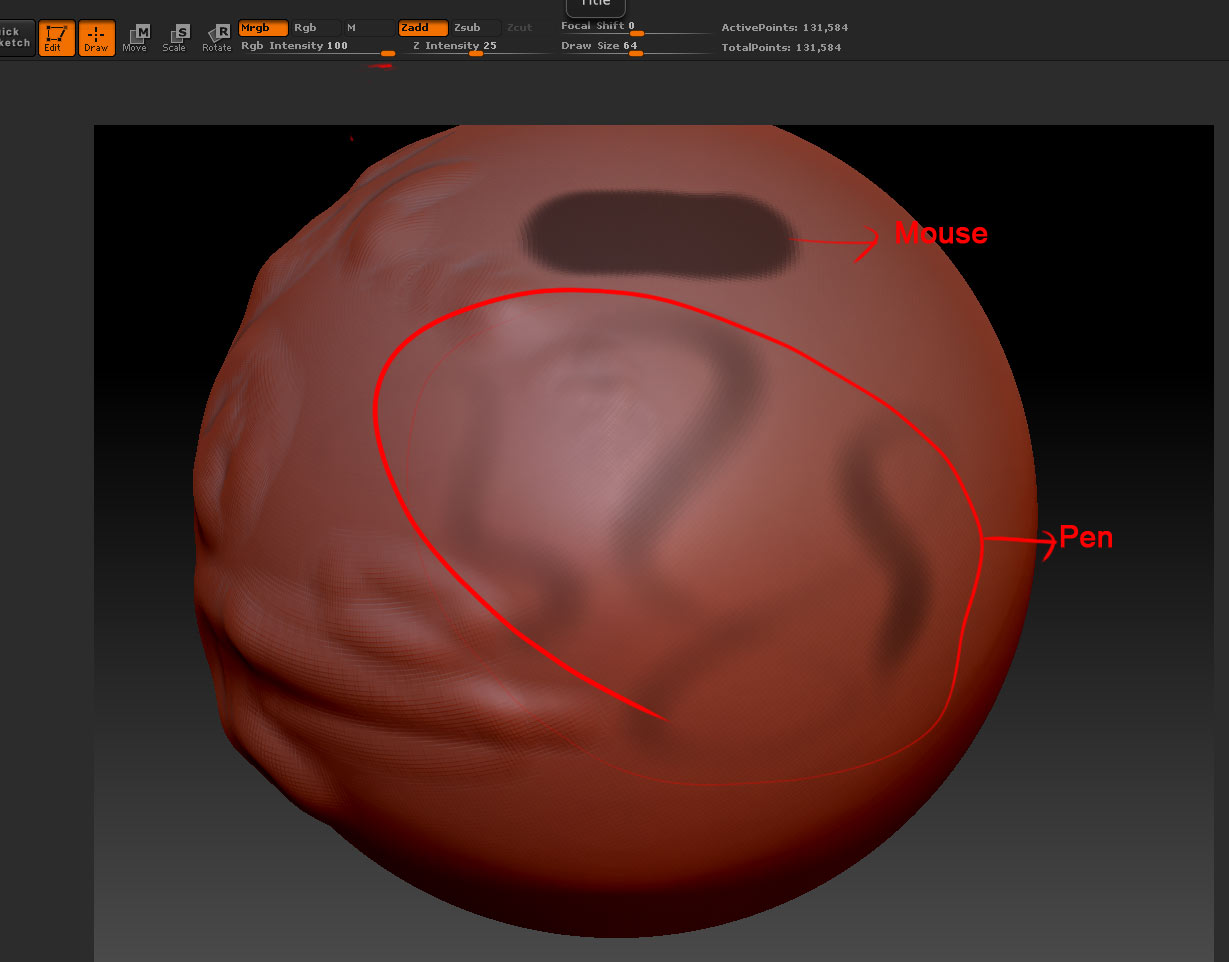Select the Move tool icon
This screenshot has height=962, width=1229.
(135, 38)
